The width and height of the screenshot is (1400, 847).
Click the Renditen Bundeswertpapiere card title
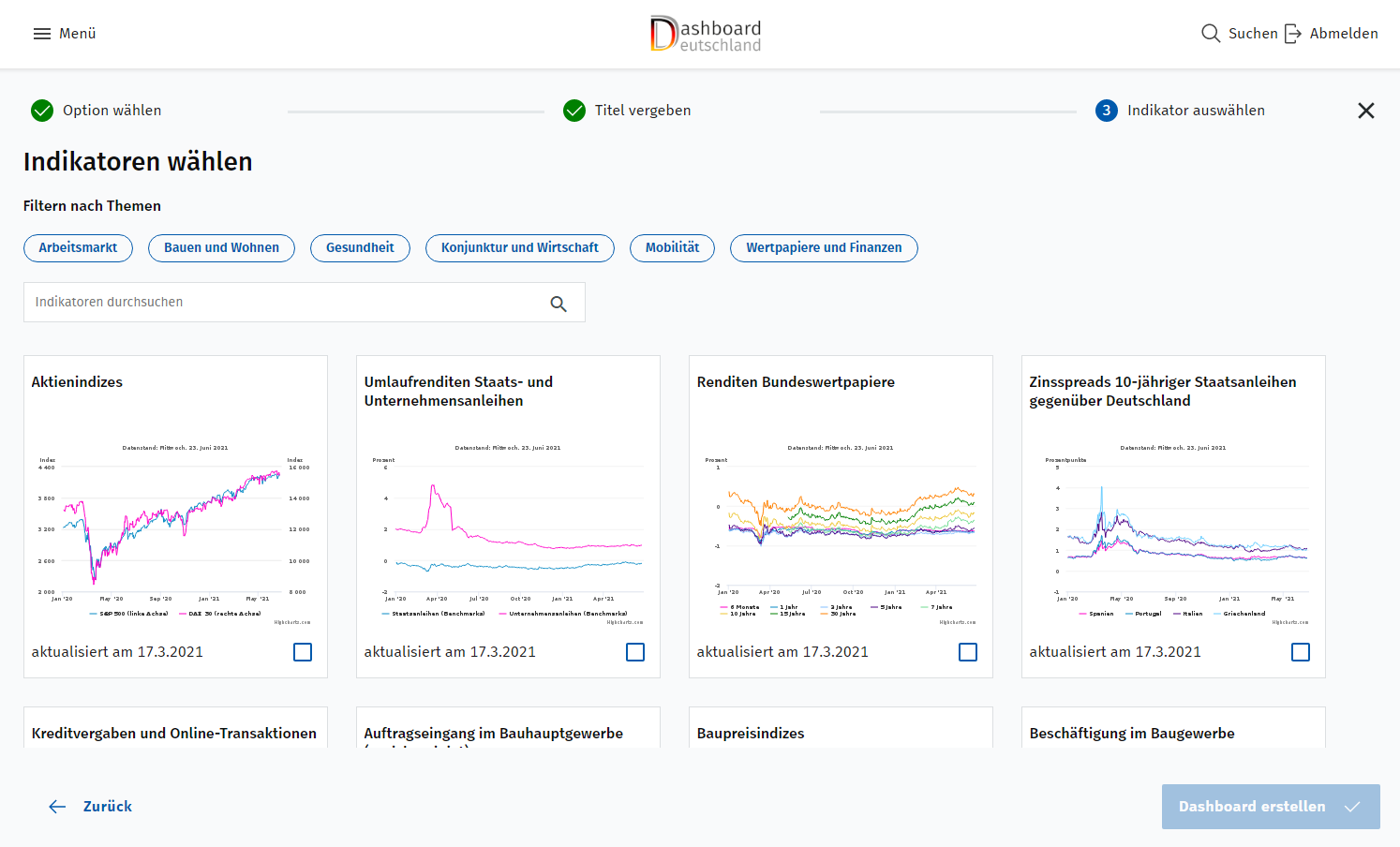(x=796, y=382)
